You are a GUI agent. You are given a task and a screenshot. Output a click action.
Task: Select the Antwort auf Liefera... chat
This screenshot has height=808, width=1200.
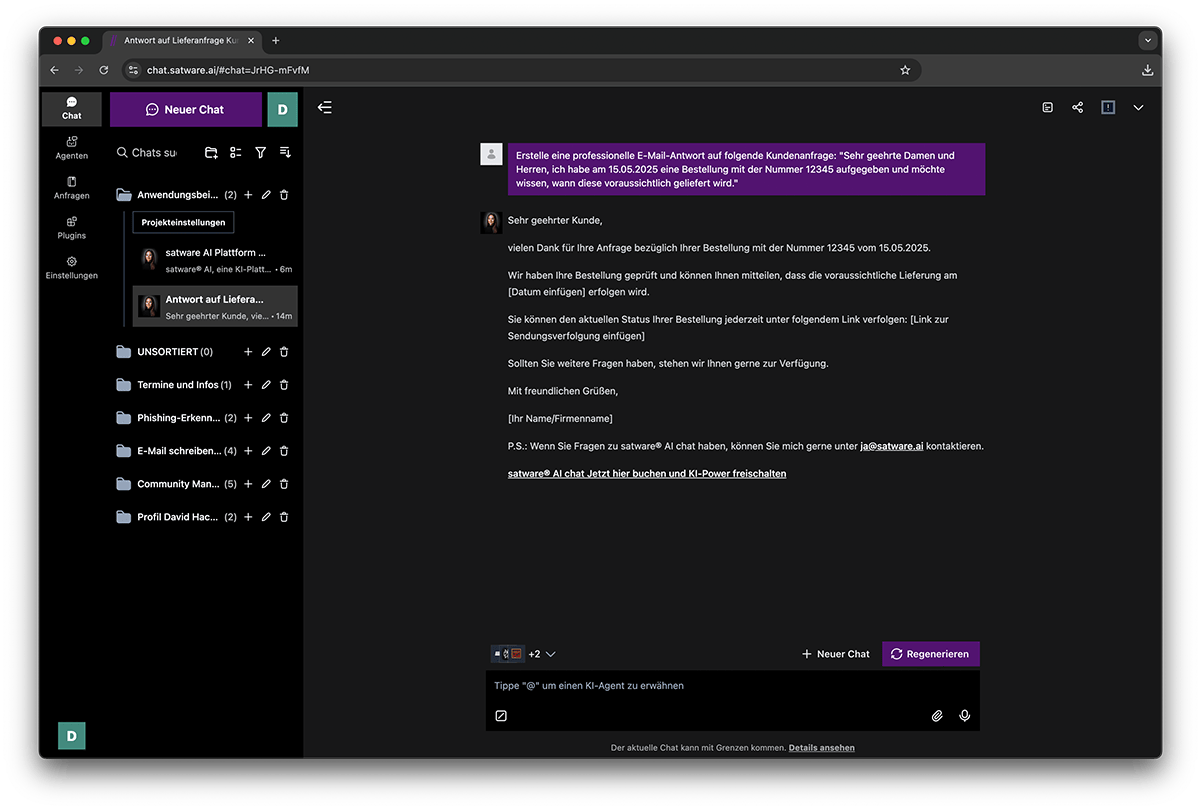point(216,306)
